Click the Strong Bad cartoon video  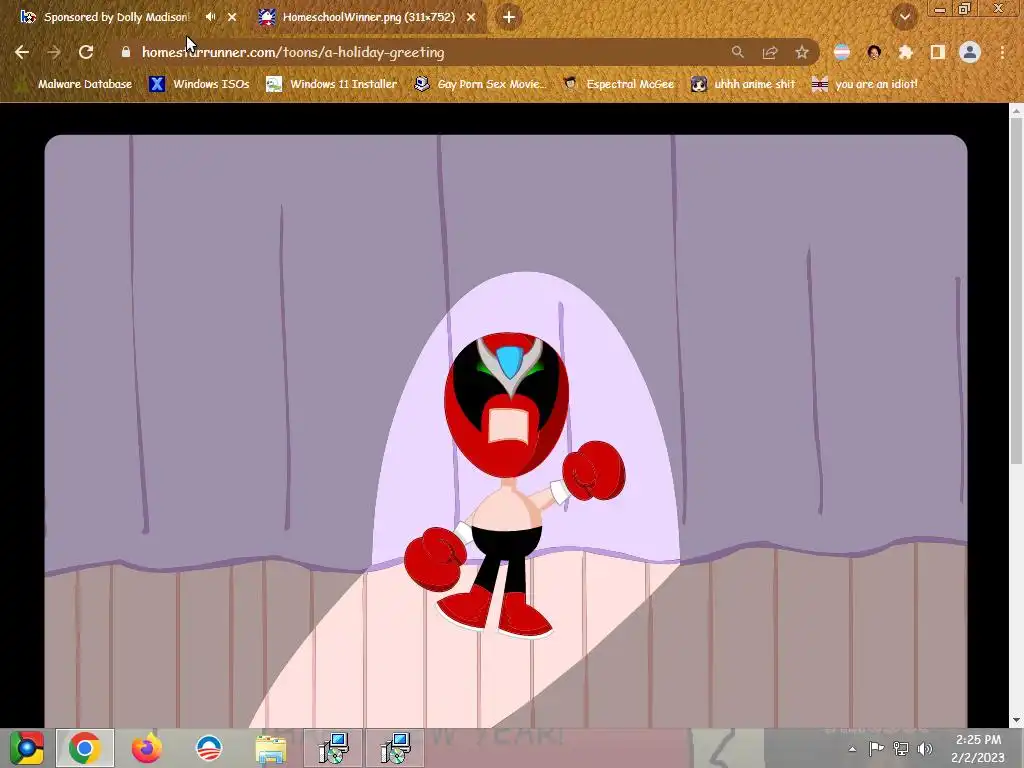pyautogui.click(x=505, y=431)
